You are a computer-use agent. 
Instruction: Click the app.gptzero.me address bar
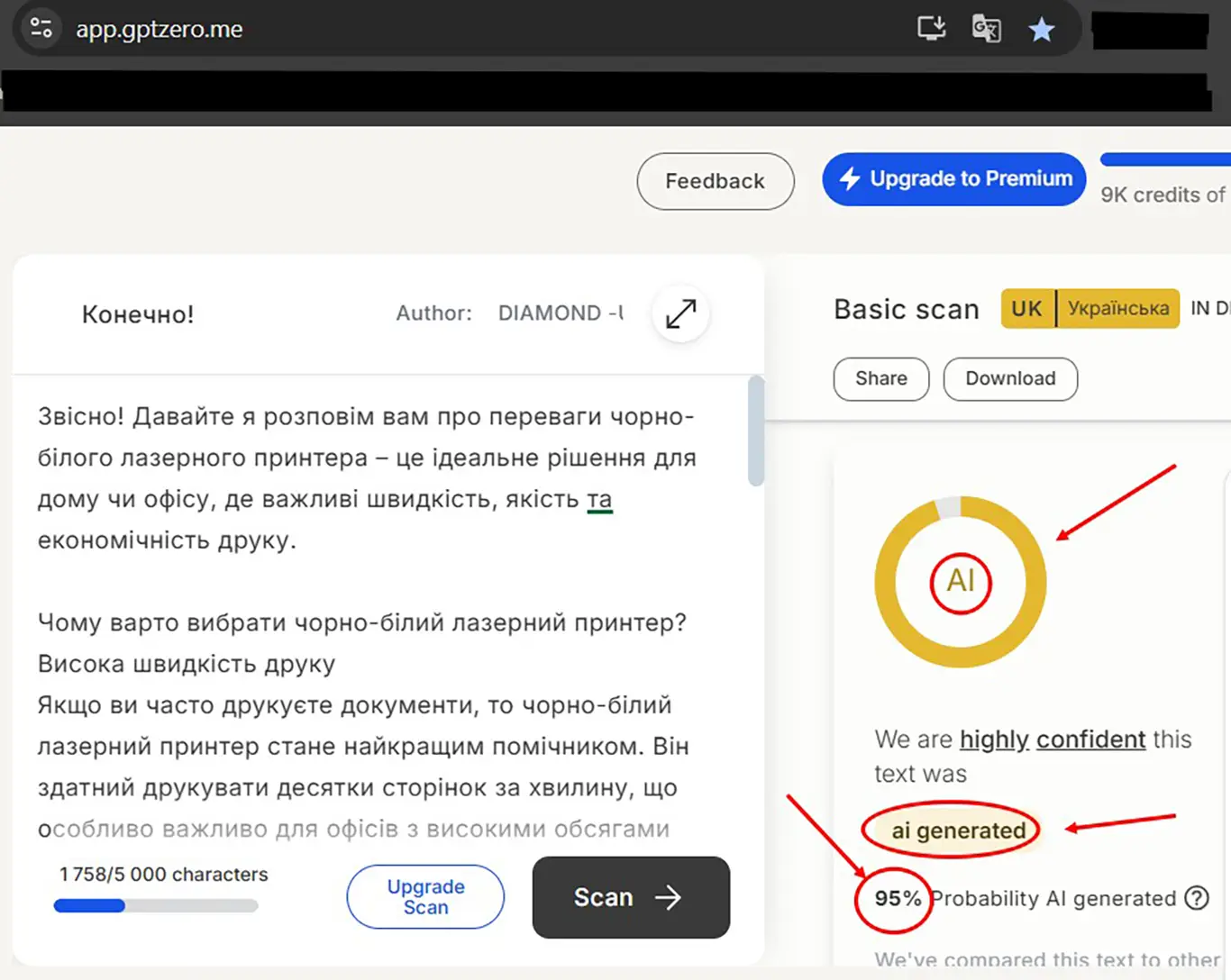pos(159,29)
